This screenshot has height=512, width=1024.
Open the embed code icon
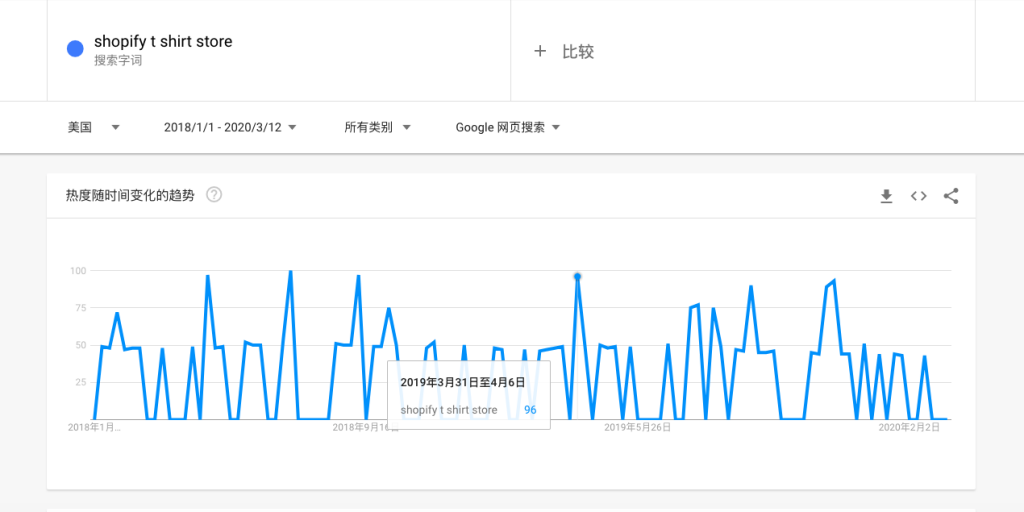919,196
